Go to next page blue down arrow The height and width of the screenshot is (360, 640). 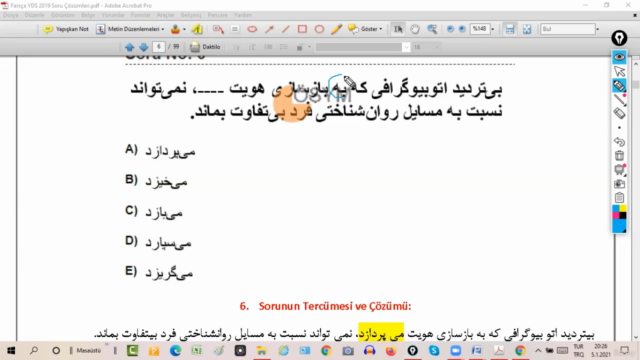tap(144, 47)
